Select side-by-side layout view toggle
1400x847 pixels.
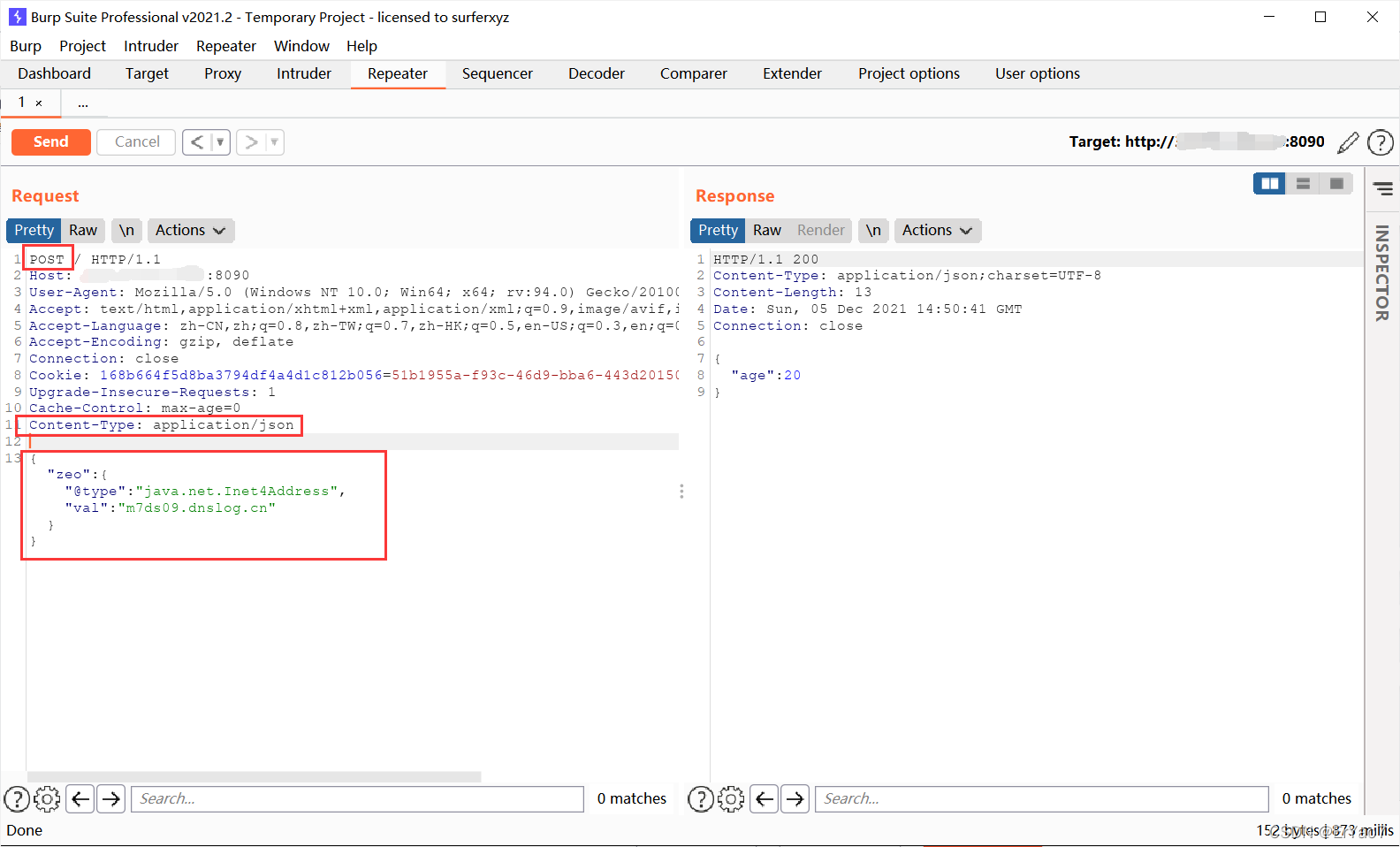1270,183
